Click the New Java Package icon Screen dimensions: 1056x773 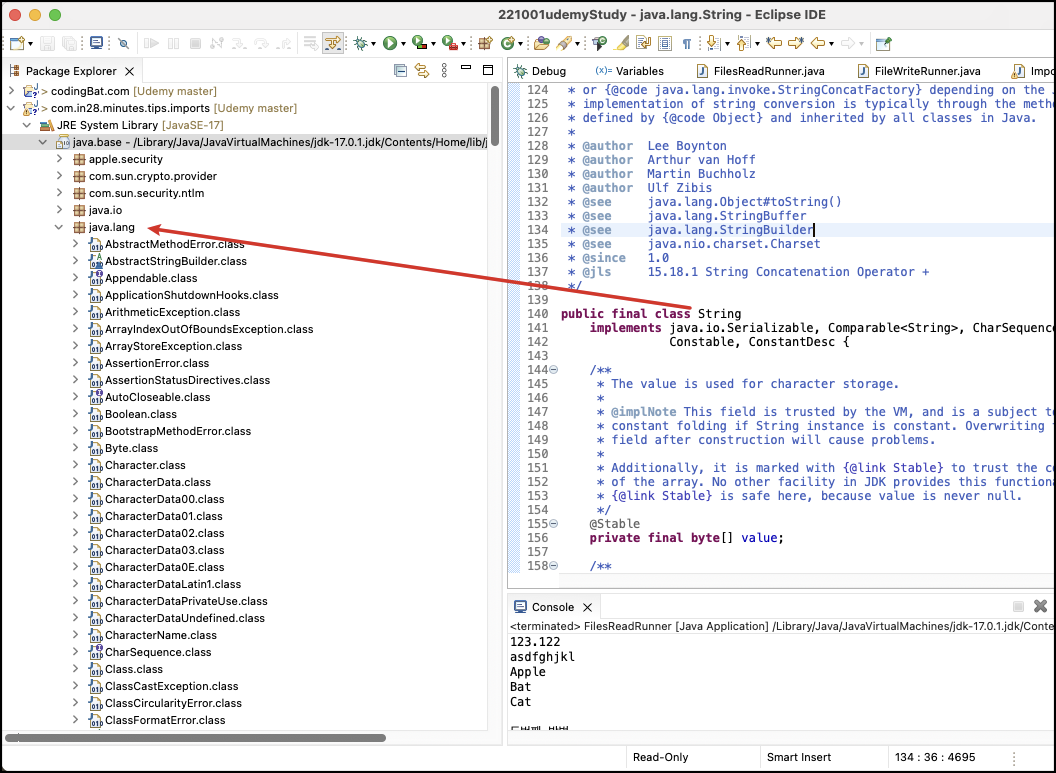pyautogui.click(x=485, y=43)
